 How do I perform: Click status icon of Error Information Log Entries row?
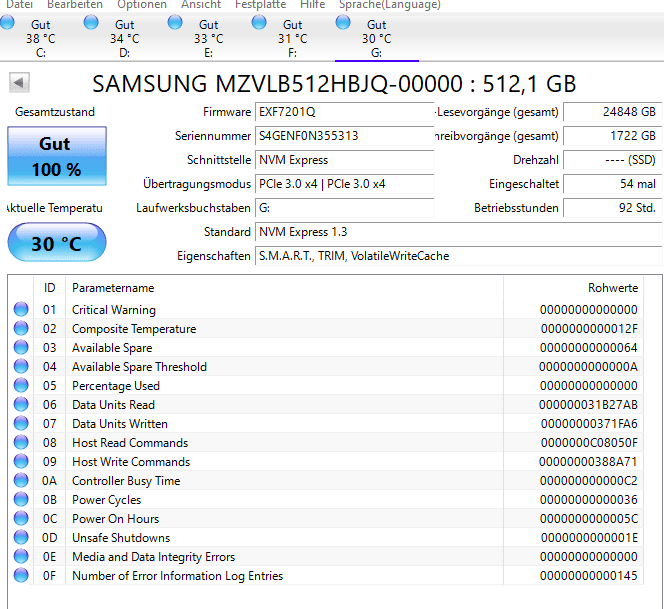tap(21, 576)
